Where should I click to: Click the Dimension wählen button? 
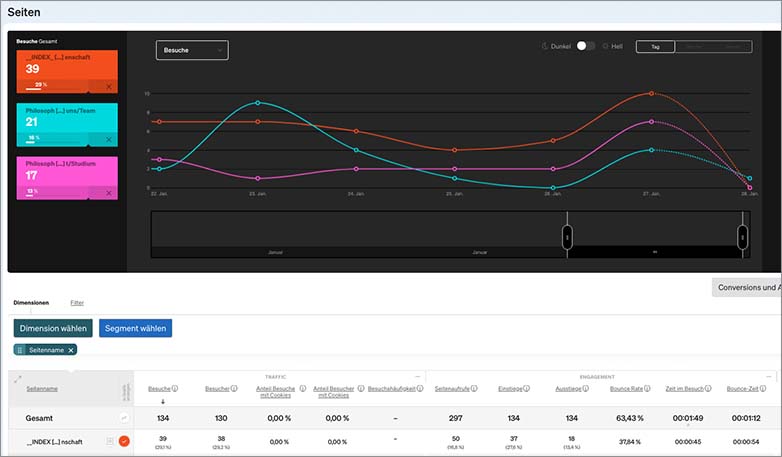[53, 328]
